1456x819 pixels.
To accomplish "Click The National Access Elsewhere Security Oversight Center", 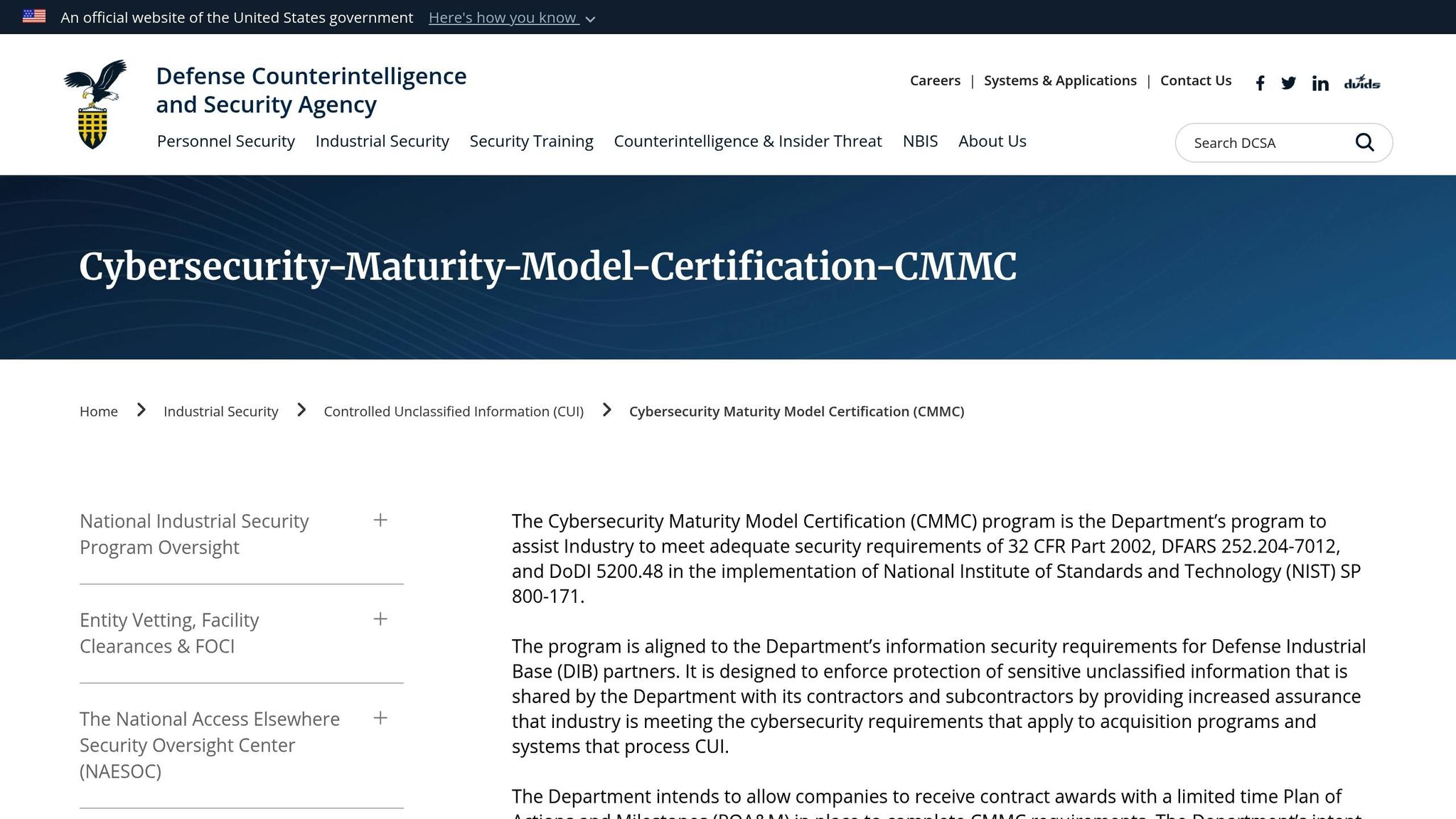I will click(210, 745).
